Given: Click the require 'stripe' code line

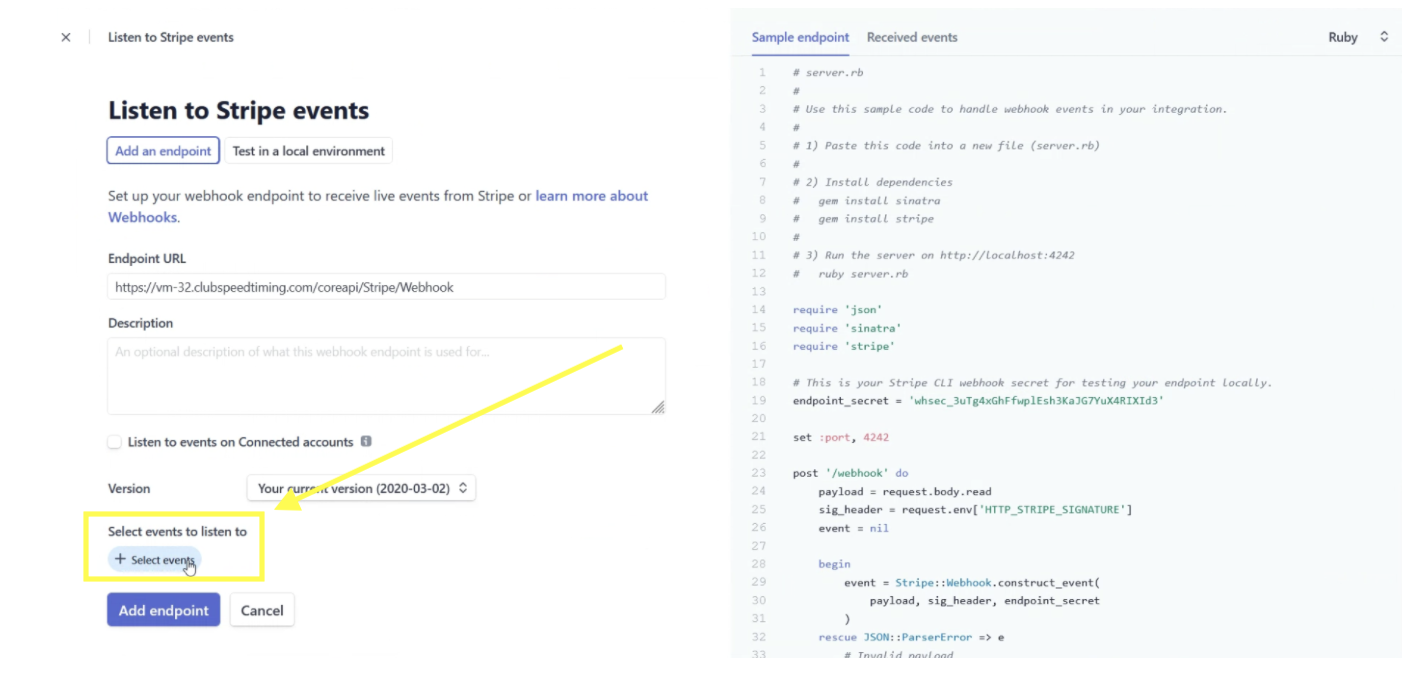Looking at the screenshot, I should point(843,346).
